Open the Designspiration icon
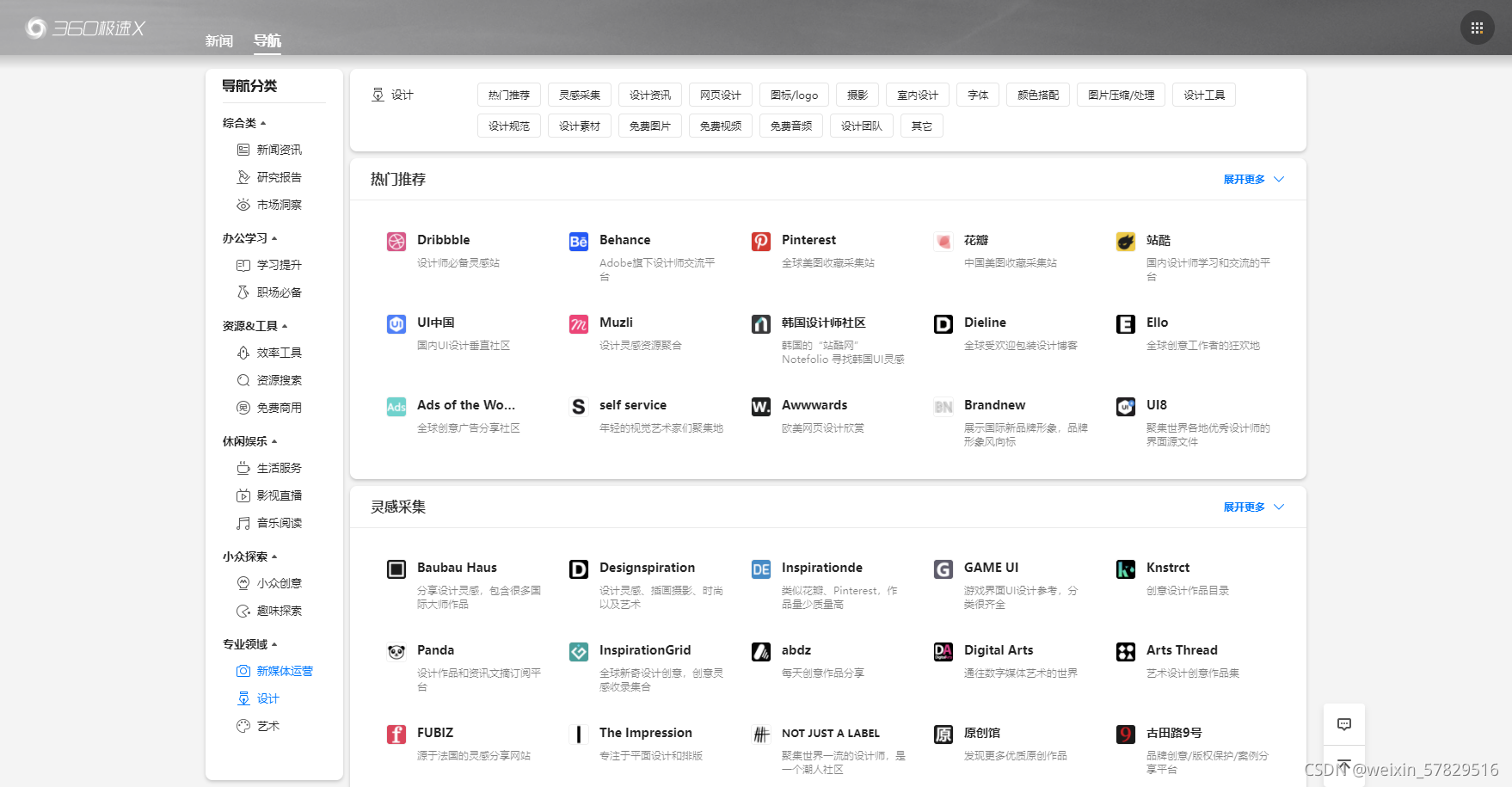The width and height of the screenshot is (1512, 787). [579, 569]
